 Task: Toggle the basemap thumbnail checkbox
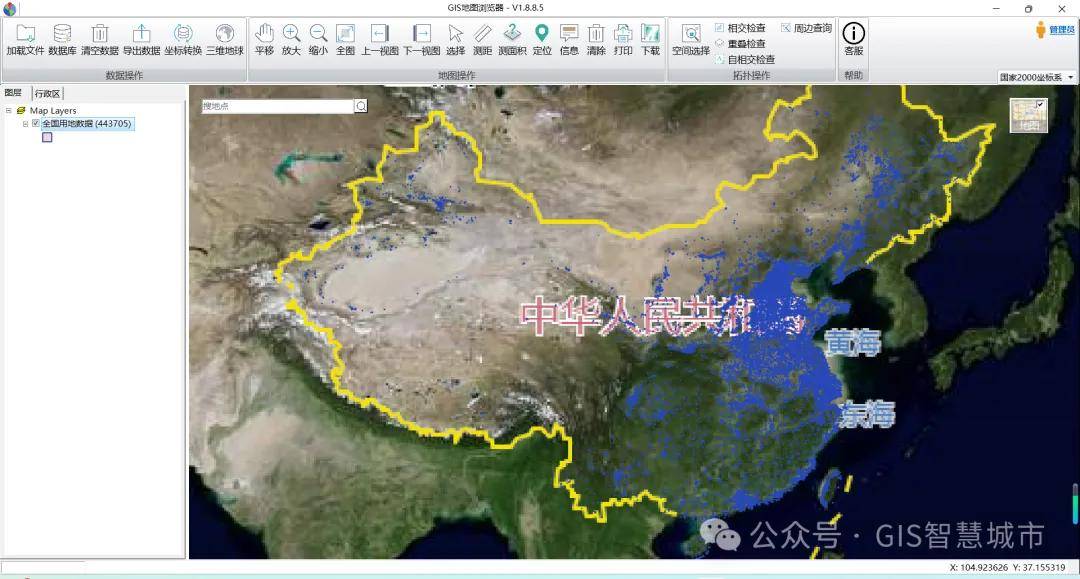(x=1040, y=104)
